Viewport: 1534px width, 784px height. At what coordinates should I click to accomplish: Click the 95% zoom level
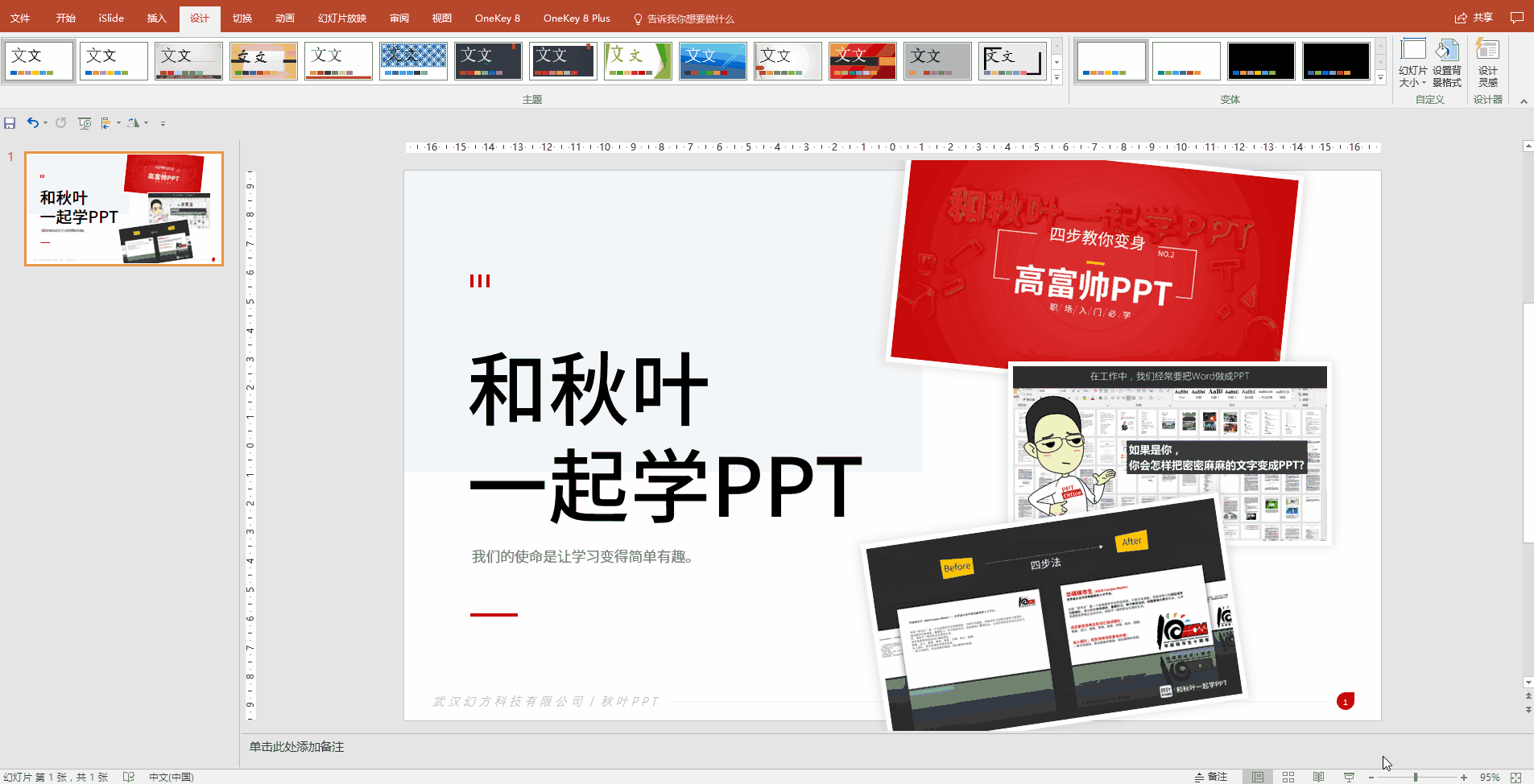1490,778
